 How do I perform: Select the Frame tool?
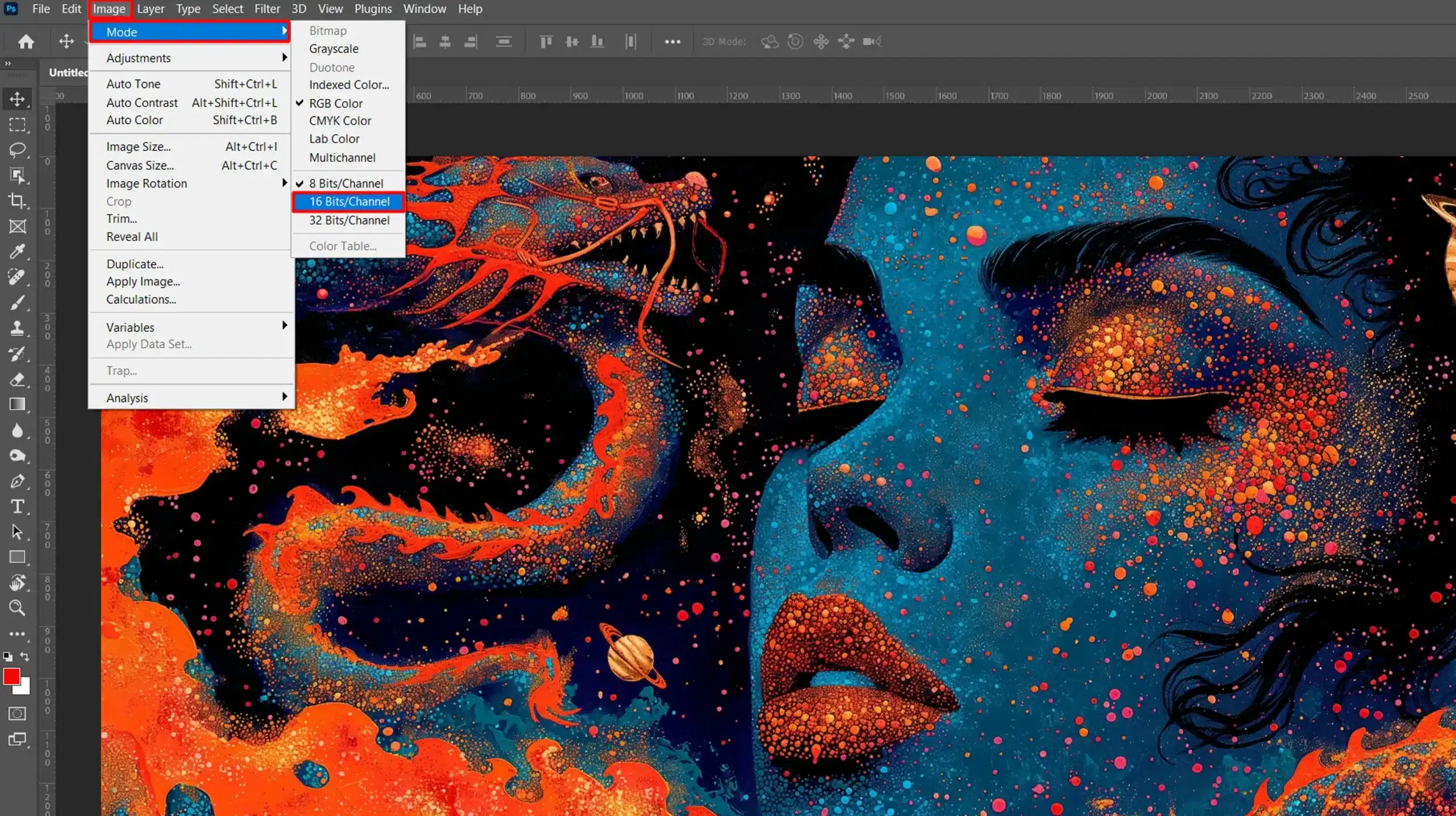[17, 226]
